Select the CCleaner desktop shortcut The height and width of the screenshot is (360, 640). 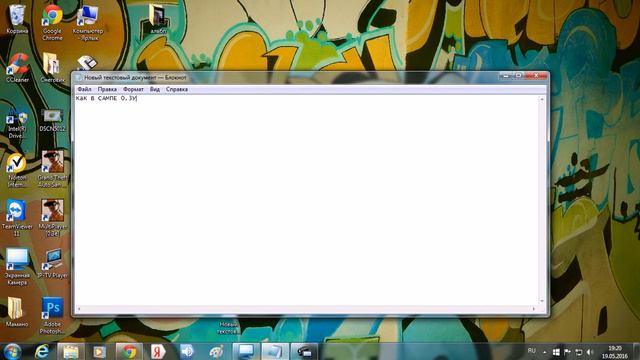[x=18, y=68]
